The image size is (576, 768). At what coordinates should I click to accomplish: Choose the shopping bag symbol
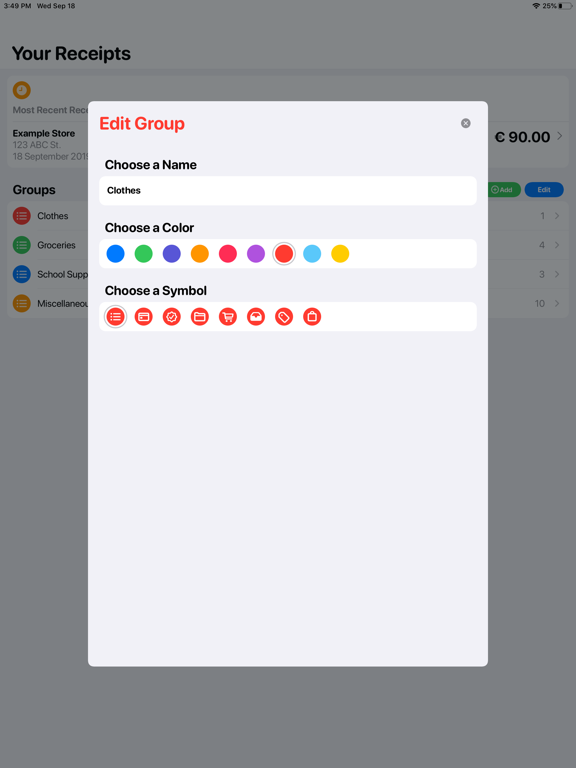(312, 317)
